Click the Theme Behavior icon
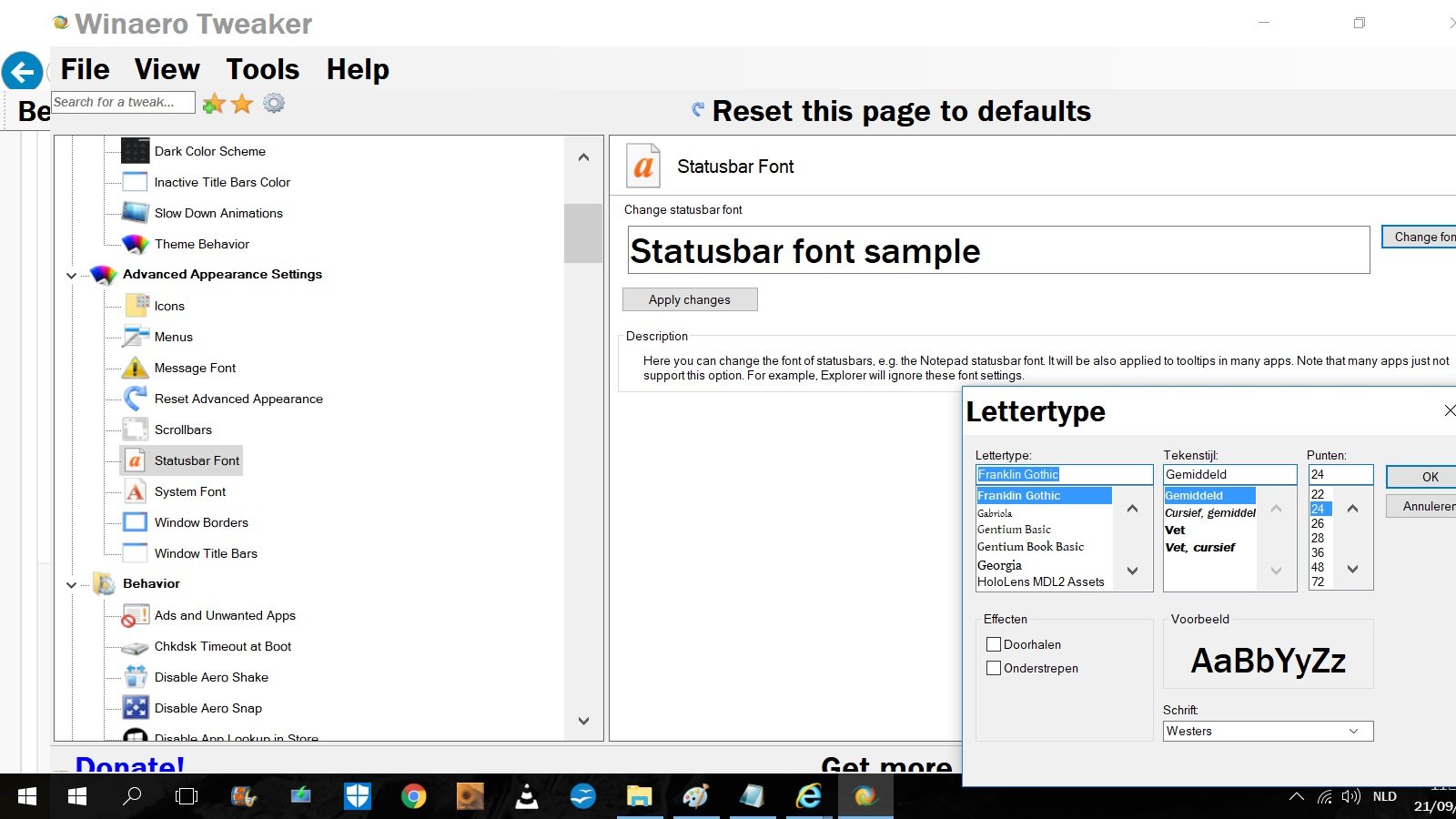 pos(135,244)
